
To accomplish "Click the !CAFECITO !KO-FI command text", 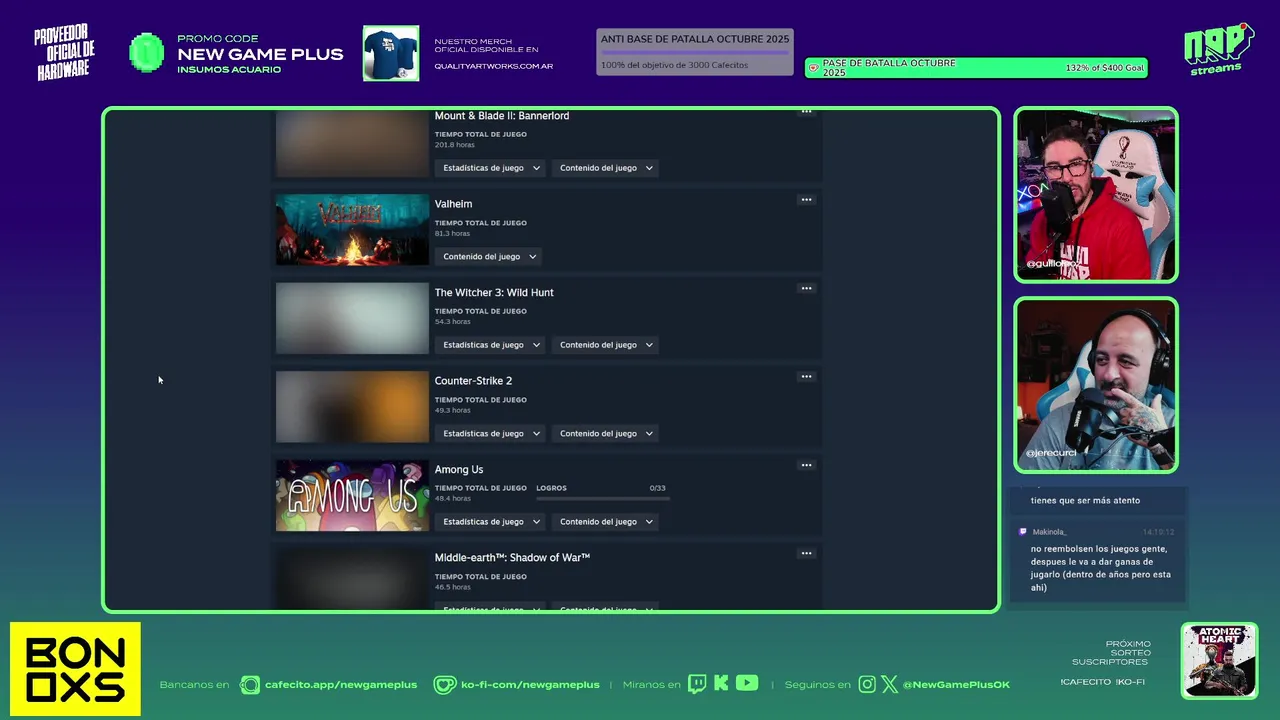I will (1103, 682).
